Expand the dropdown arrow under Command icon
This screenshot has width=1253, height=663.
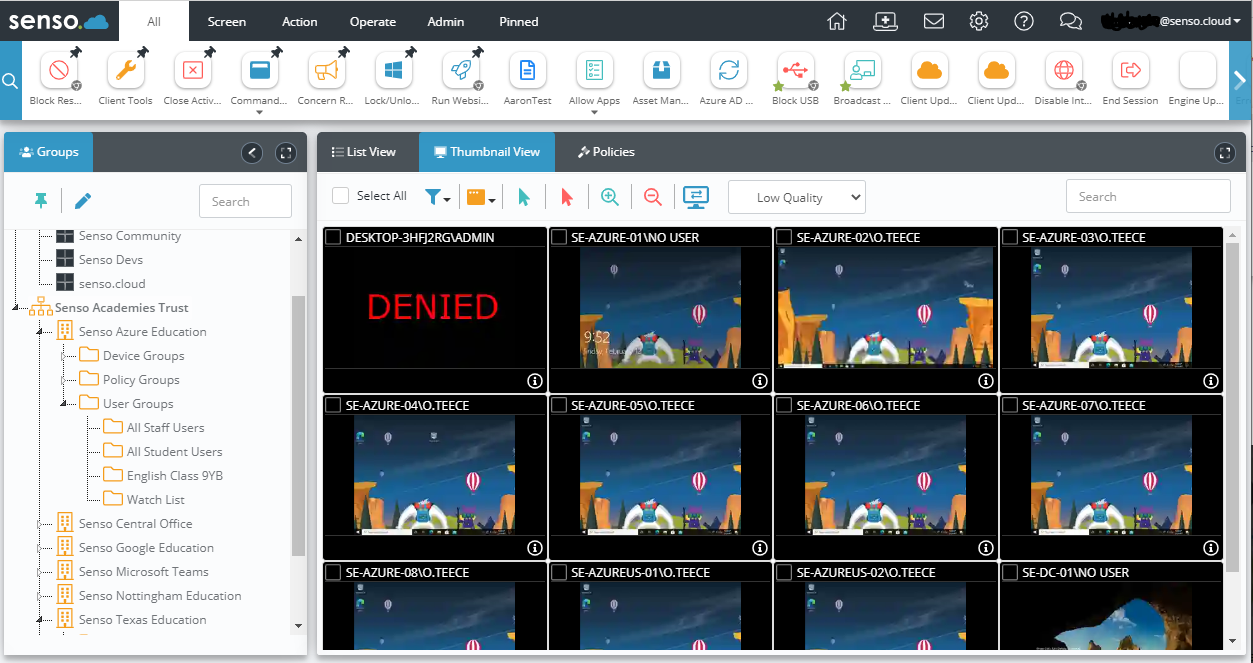tap(260, 113)
